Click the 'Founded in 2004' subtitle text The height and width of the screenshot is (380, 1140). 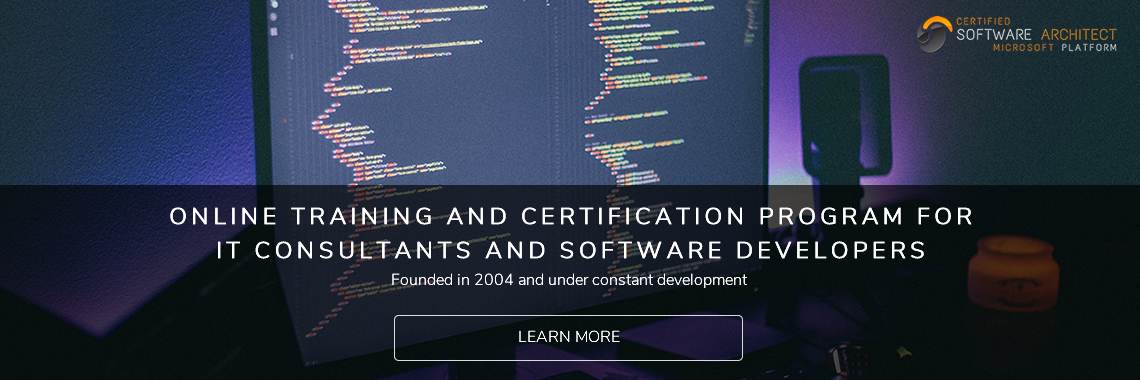[569, 279]
